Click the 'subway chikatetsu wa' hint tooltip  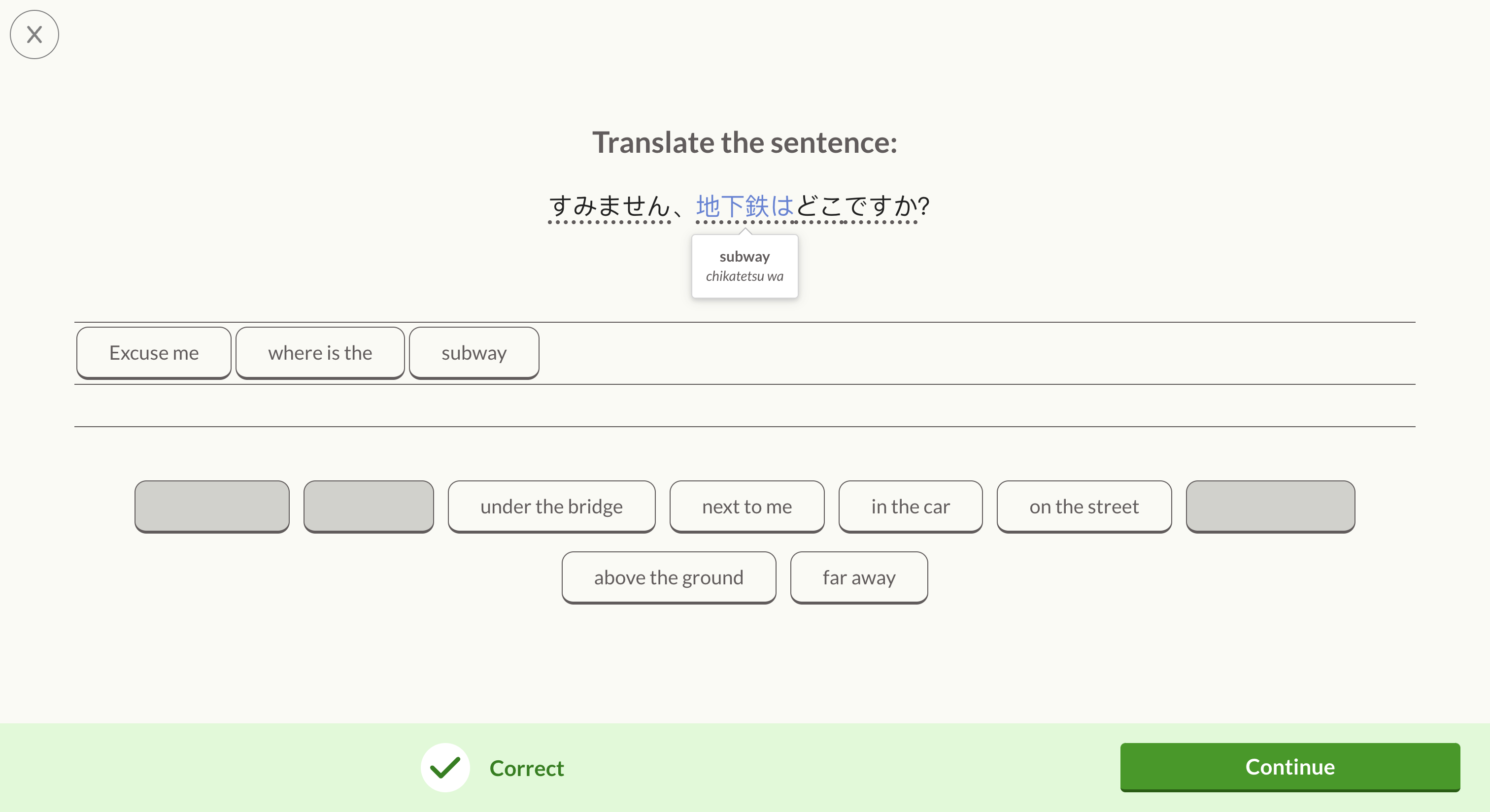click(745, 266)
